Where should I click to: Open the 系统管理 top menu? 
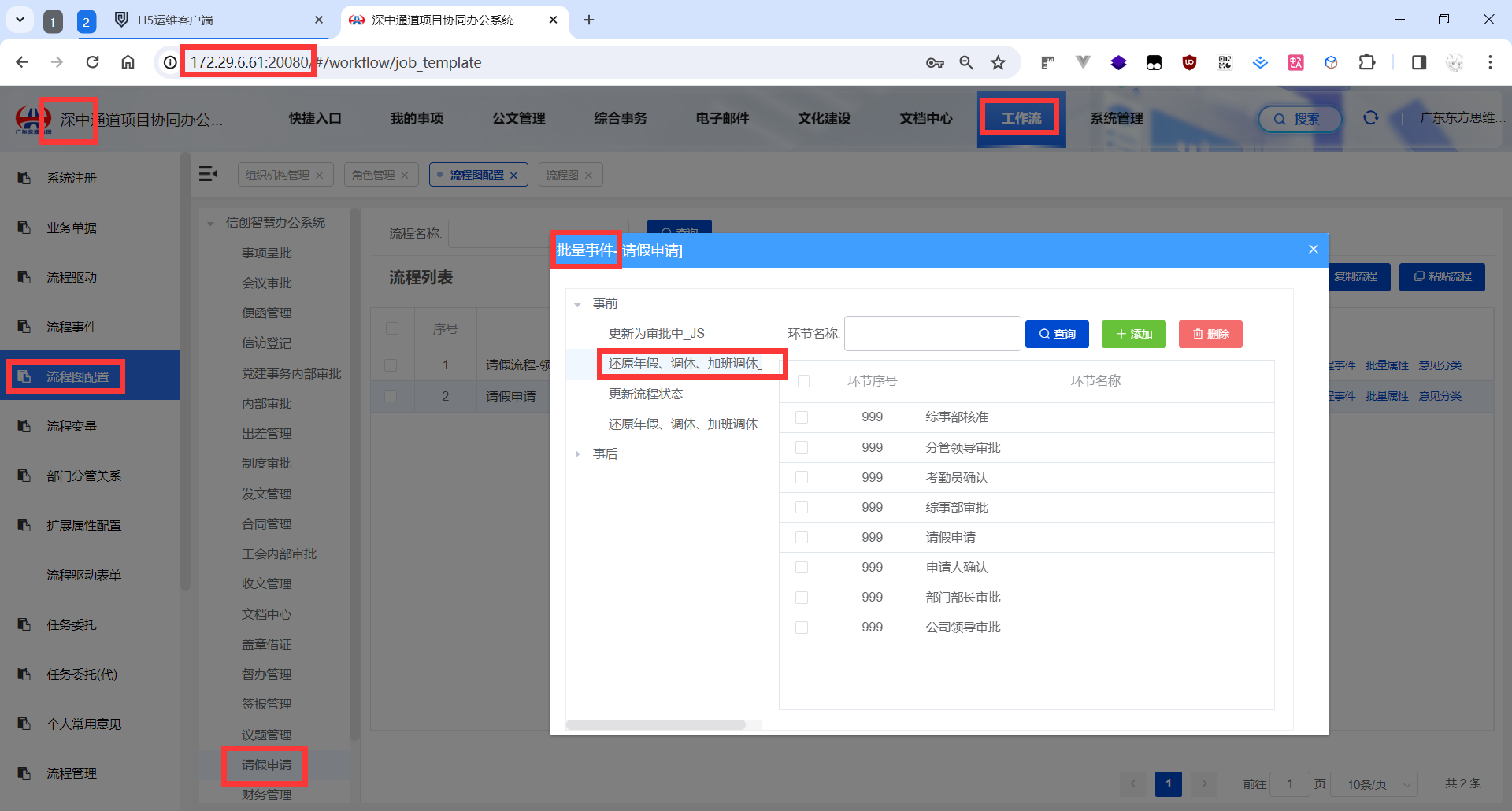coord(1117,118)
